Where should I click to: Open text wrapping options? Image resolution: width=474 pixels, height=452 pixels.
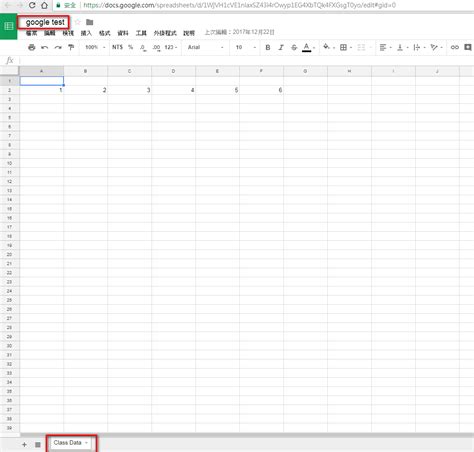click(x=419, y=47)
